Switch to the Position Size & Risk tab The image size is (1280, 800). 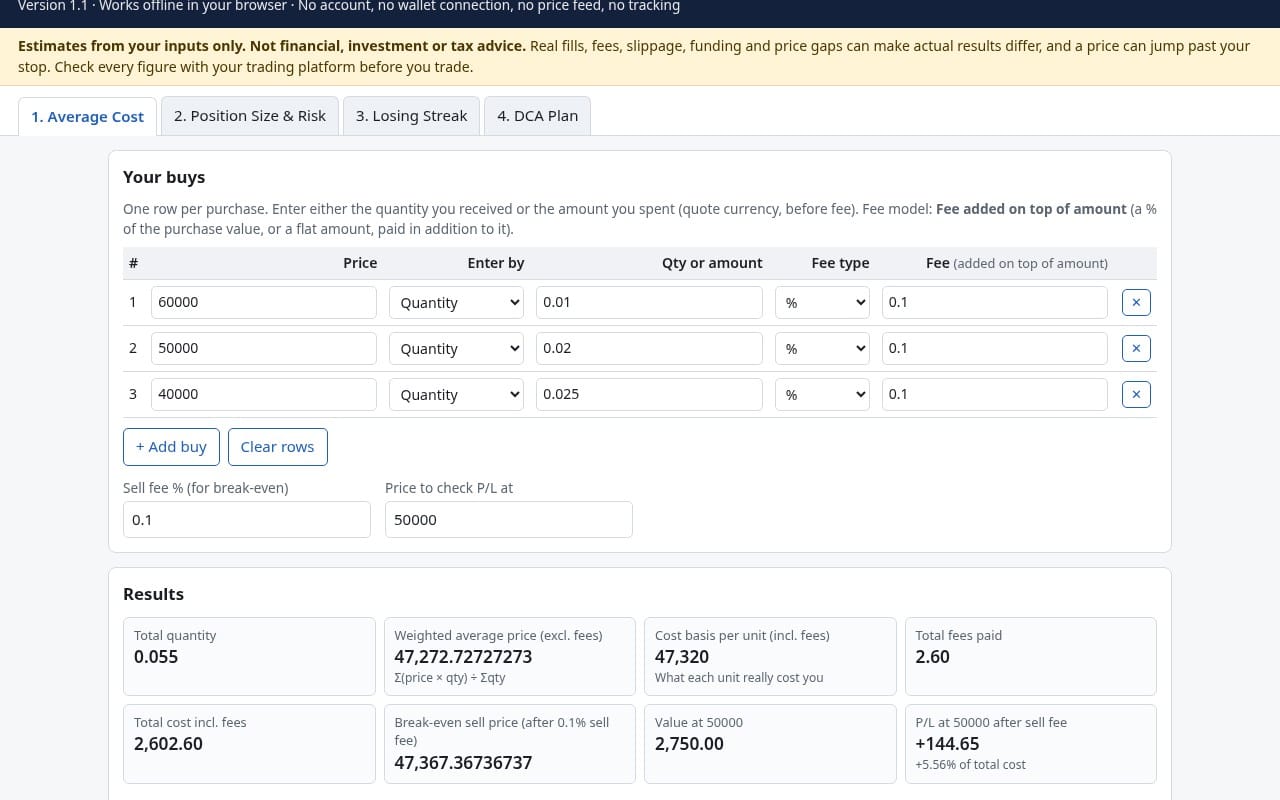pos(250,115)
